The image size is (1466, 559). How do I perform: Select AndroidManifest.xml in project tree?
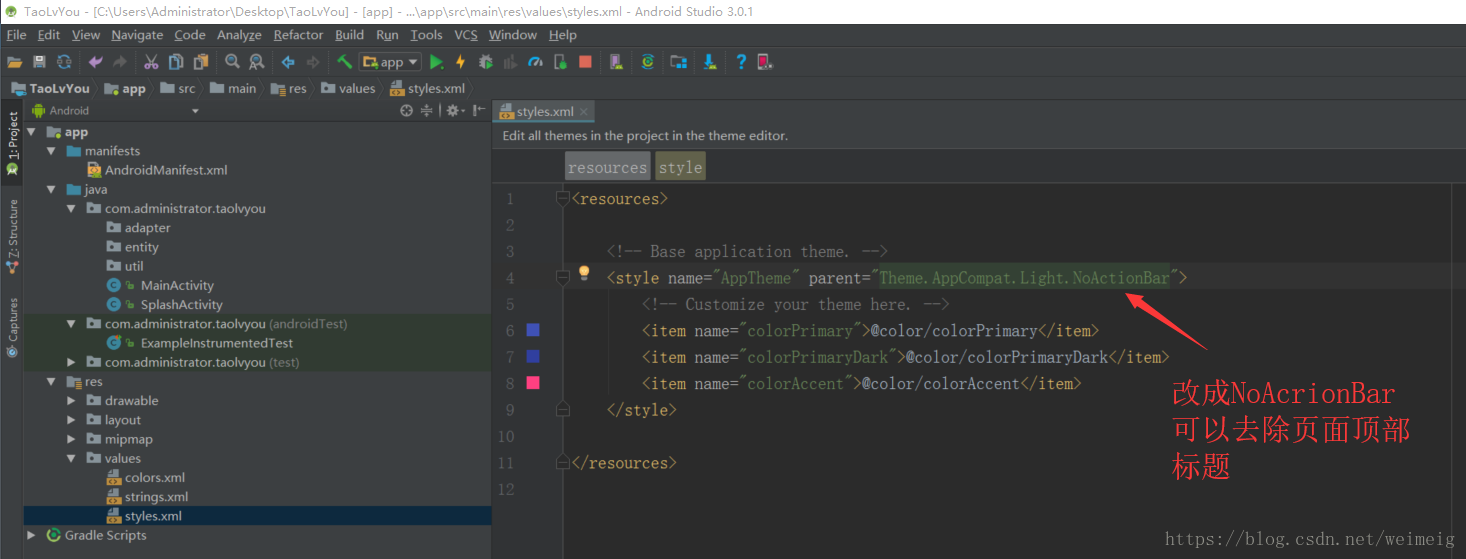coord(157,170)
